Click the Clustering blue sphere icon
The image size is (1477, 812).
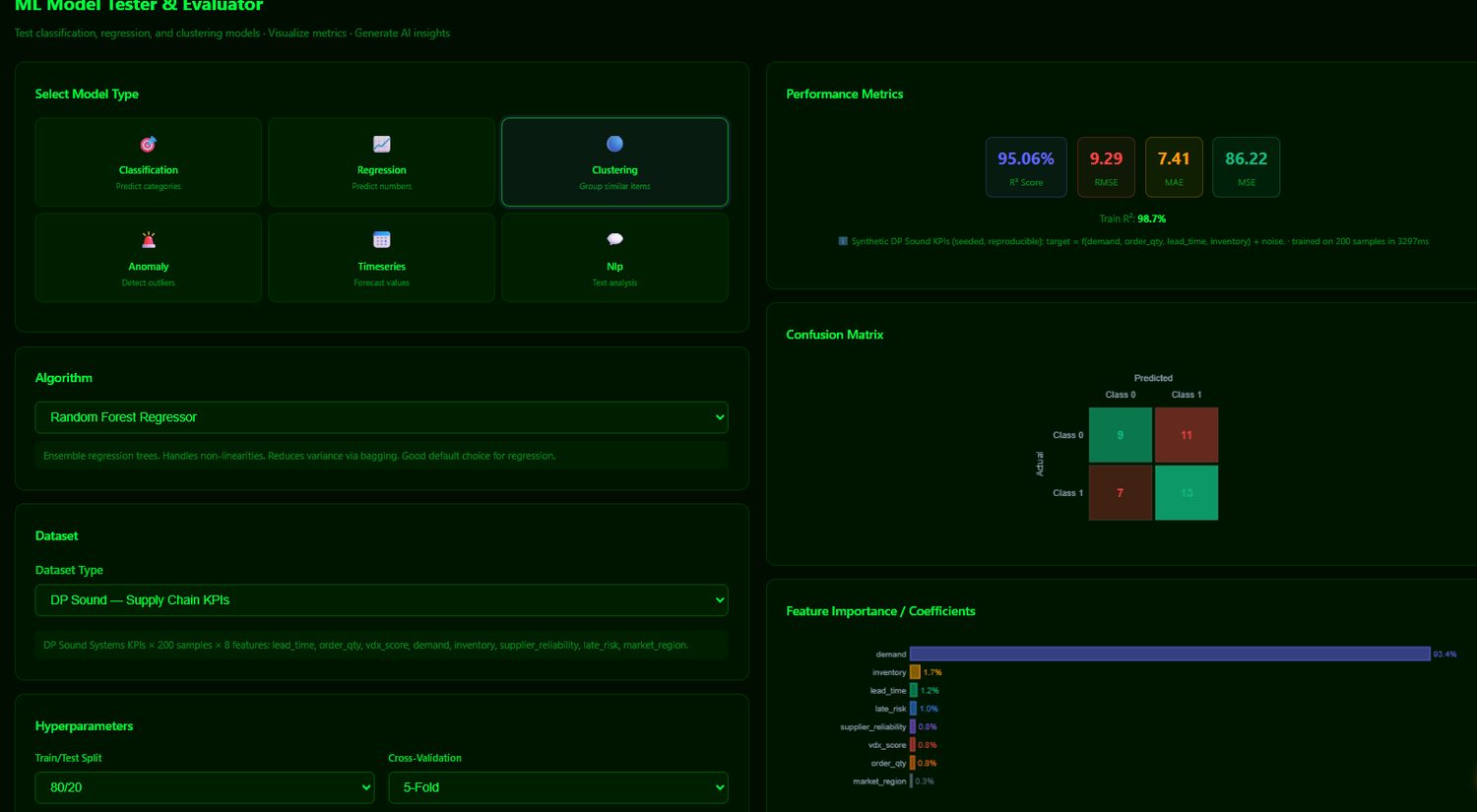614,144
